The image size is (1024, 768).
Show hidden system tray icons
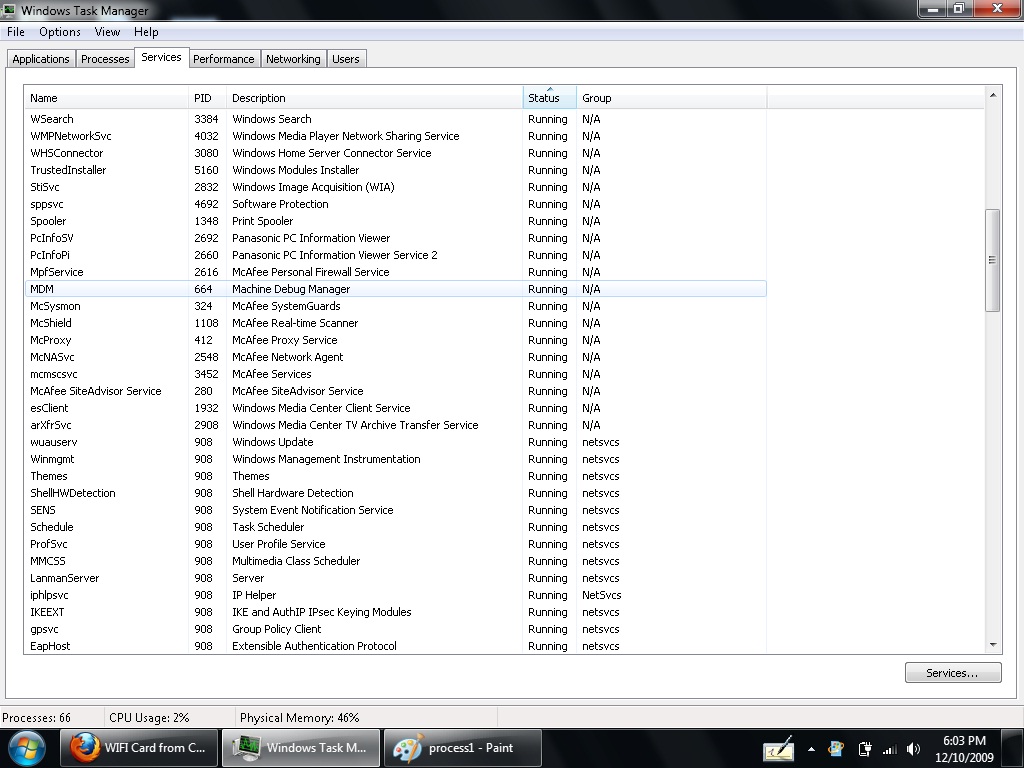point(811,749)
